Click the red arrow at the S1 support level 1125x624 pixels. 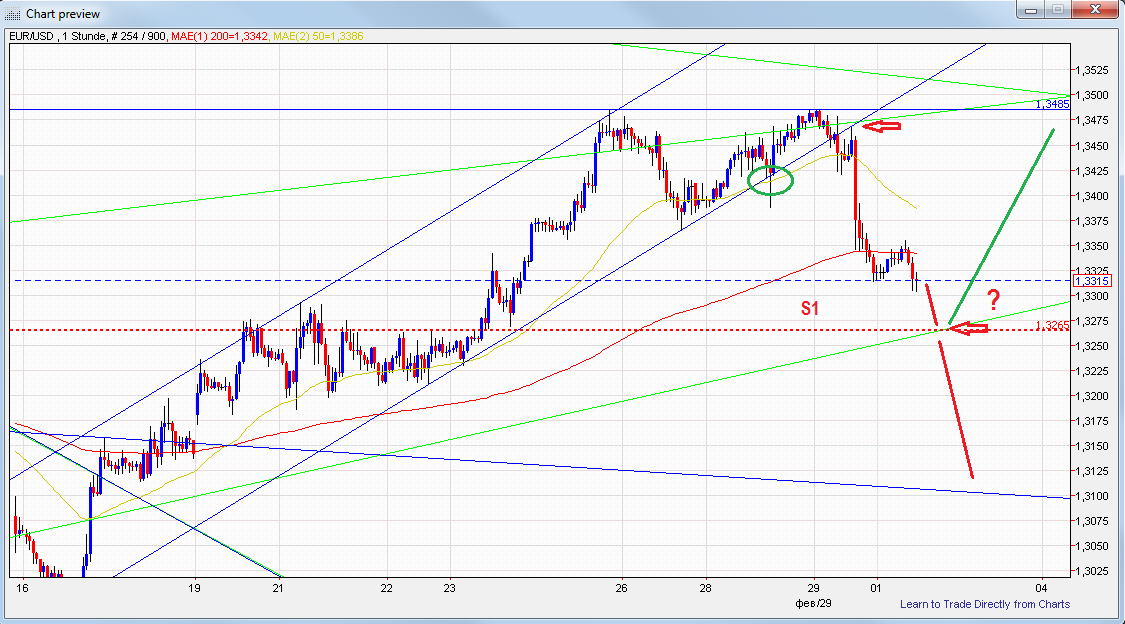[x=968, y=327]
